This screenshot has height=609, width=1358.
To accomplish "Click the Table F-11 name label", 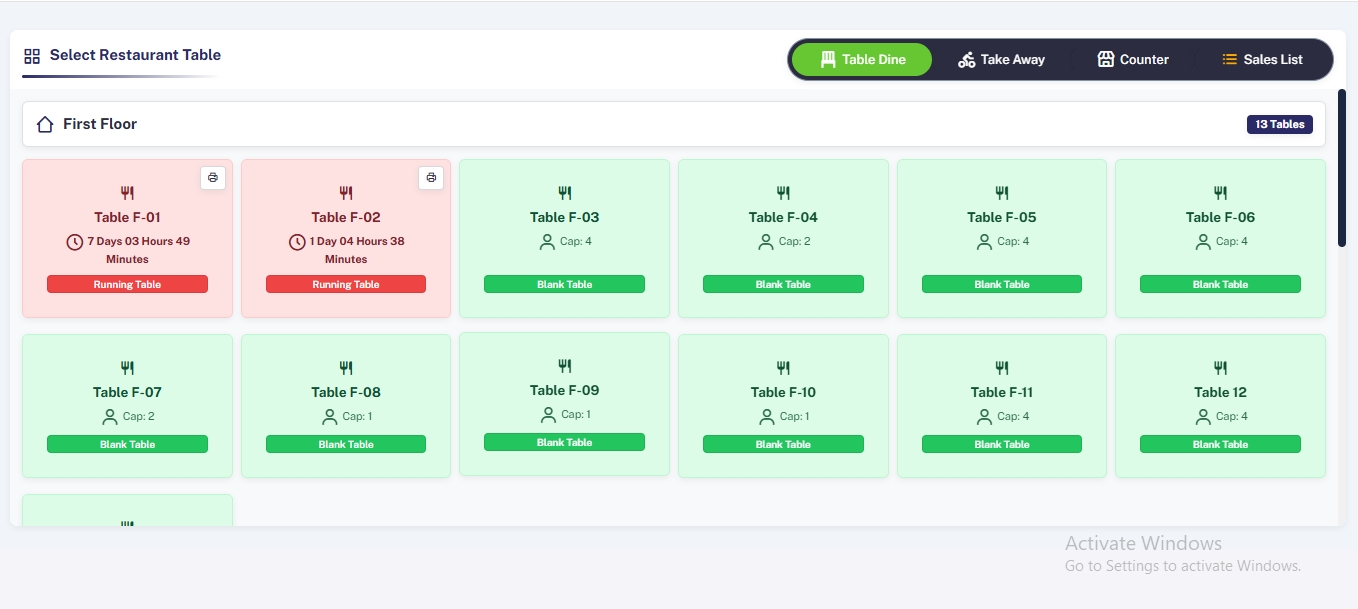I will click(x=1002, y=392).
